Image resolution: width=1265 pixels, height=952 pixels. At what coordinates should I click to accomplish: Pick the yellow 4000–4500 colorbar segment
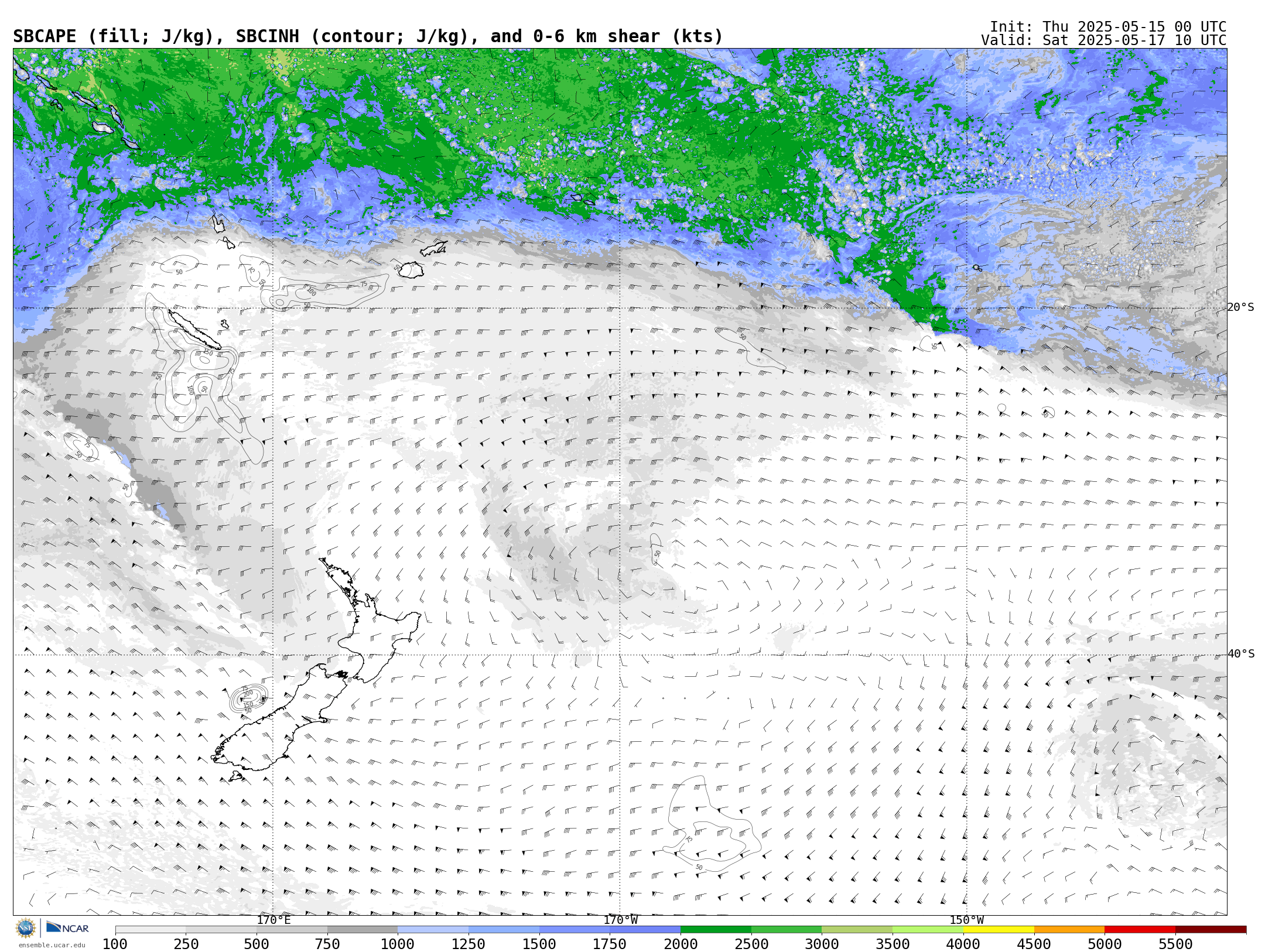999,930
